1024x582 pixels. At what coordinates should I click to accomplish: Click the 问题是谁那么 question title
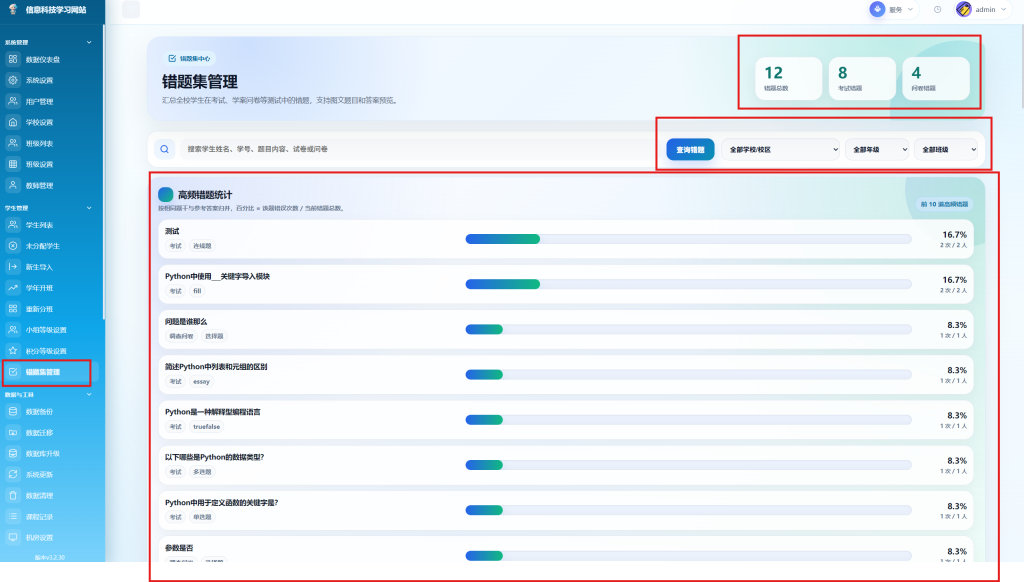pyautogui.click(x=186, y=321)
